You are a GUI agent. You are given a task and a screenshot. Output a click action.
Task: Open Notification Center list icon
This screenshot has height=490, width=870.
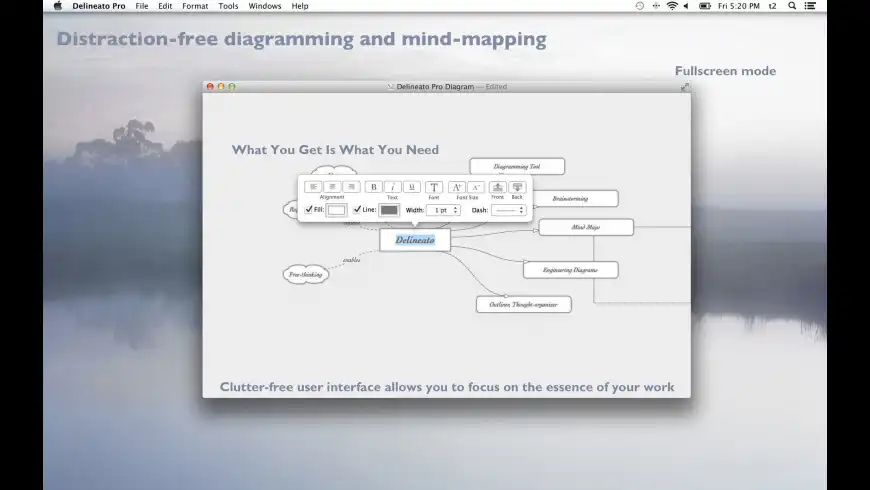[810, 6]
